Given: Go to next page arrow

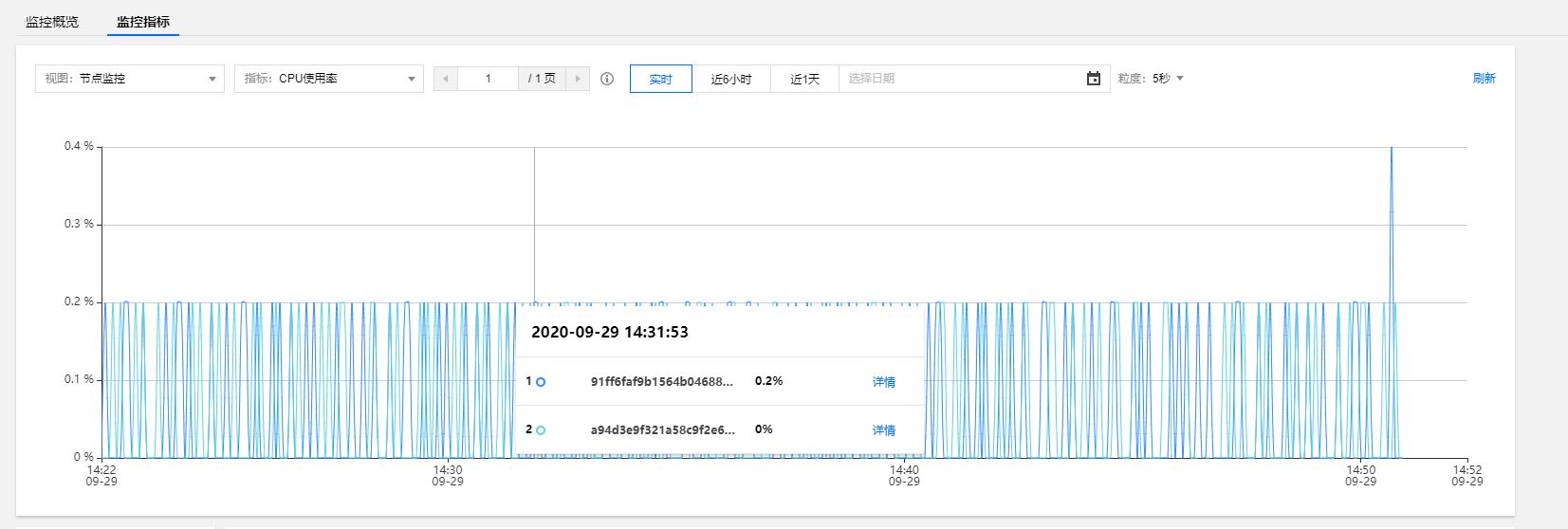Looking at the screenshot, I should (578, 79).
